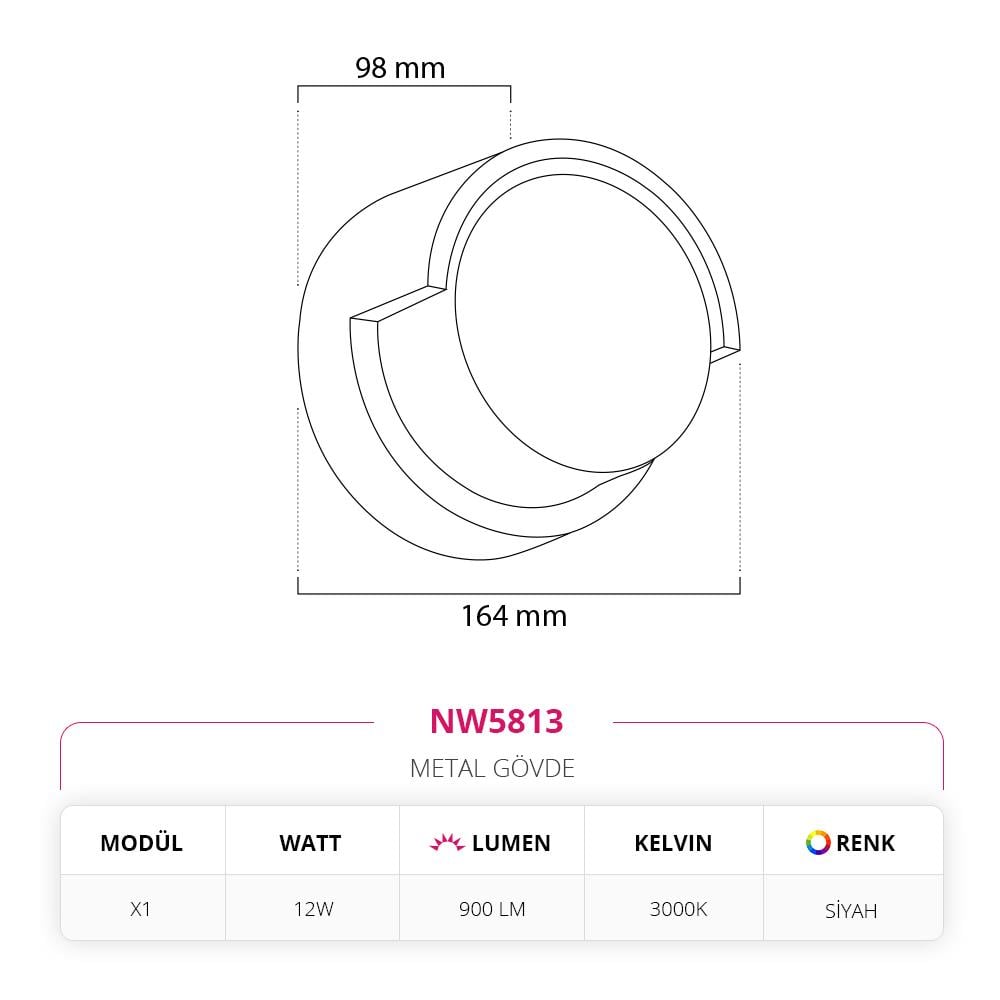Click the 12W wattage value
Viewport: 1000px width, 1000px height.
pyautogui.click(x=310, y=909)
